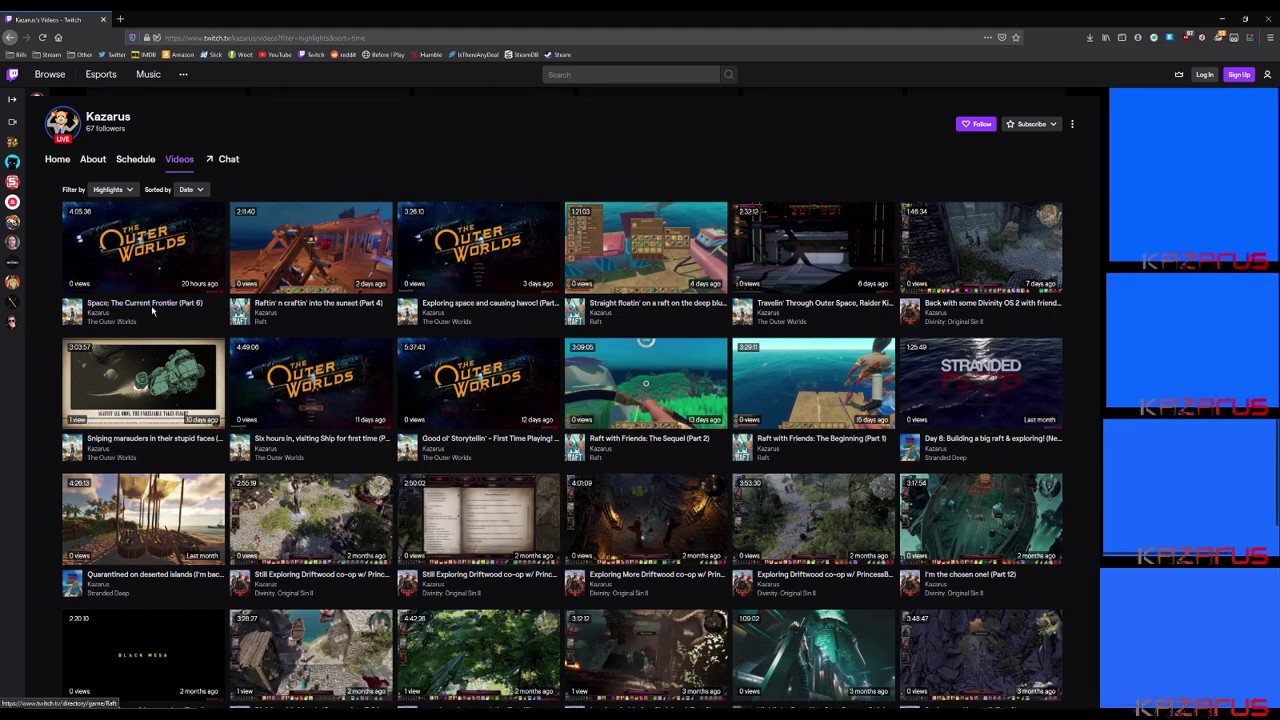Open Raft with Friends: The Sequel (Part 2)

point(649,439)
